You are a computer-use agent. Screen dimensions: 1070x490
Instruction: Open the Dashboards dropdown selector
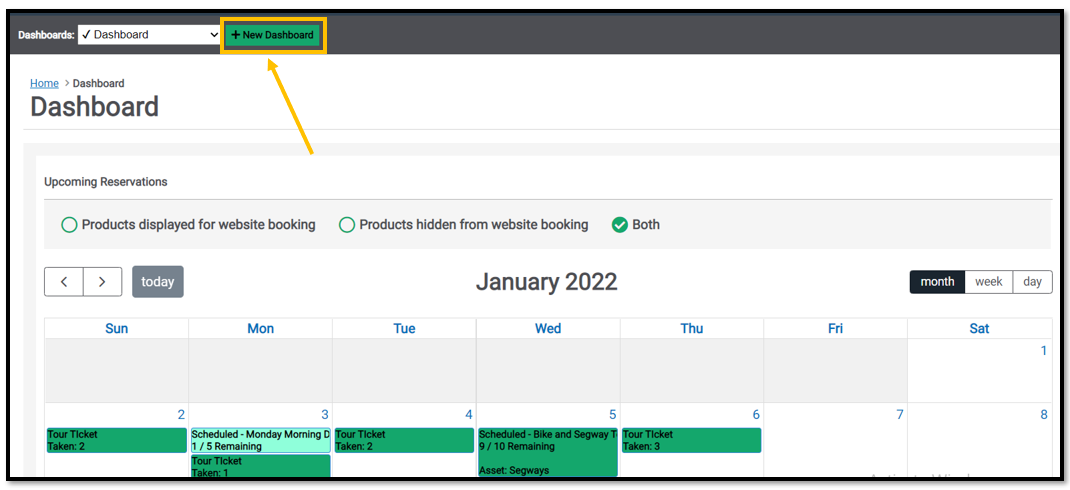pyautogui.click(x=149, y=34)
